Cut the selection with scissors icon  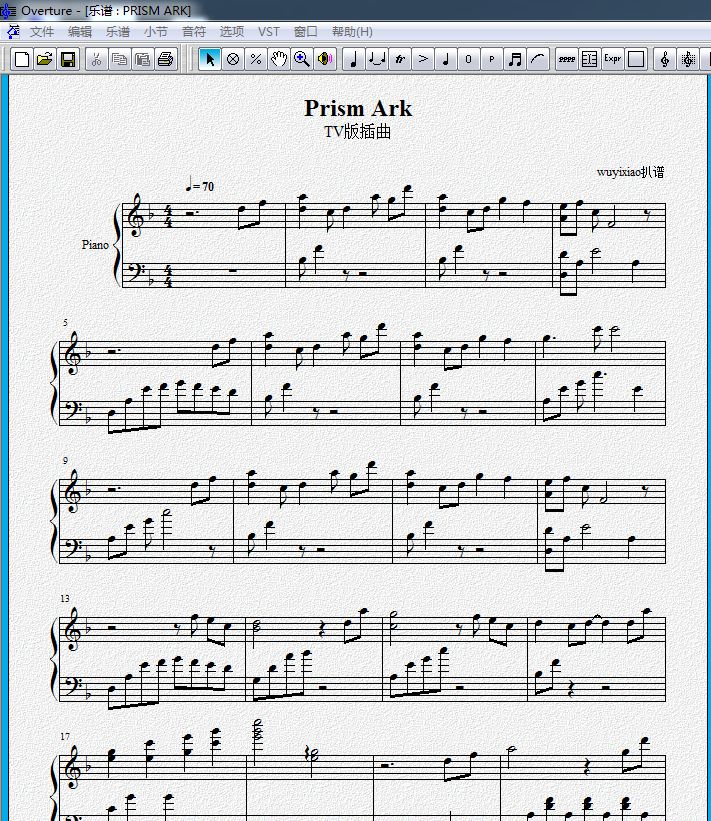coord(96,59)
